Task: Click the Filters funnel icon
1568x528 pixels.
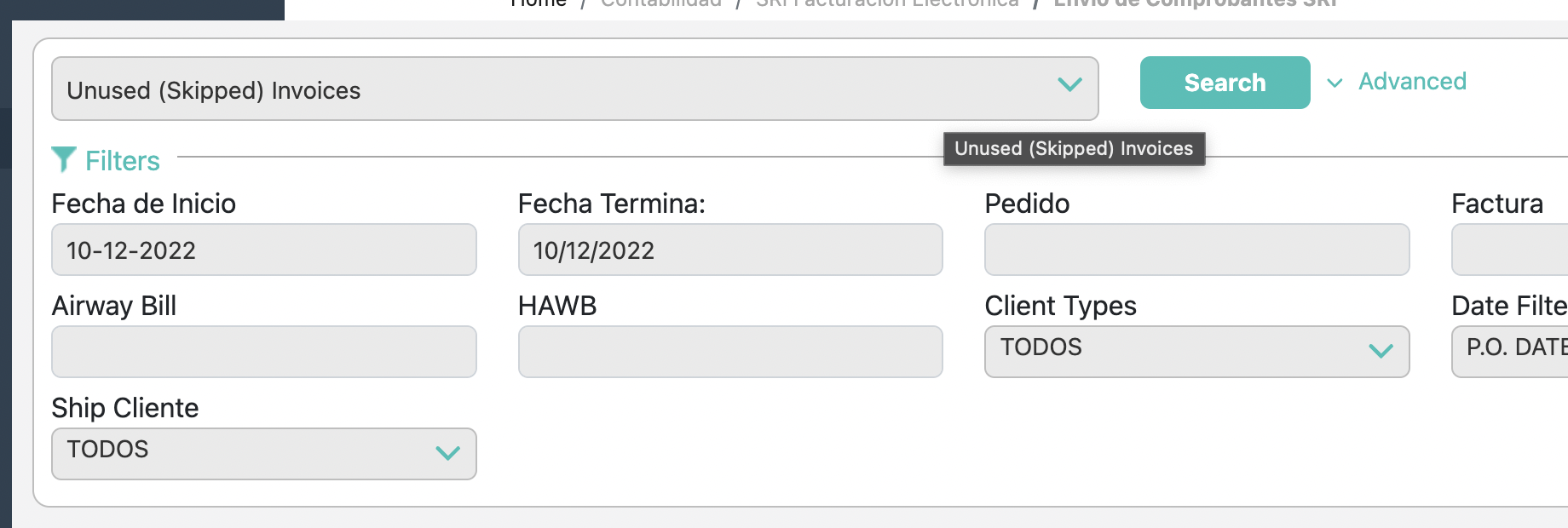Action: point(63,159)
